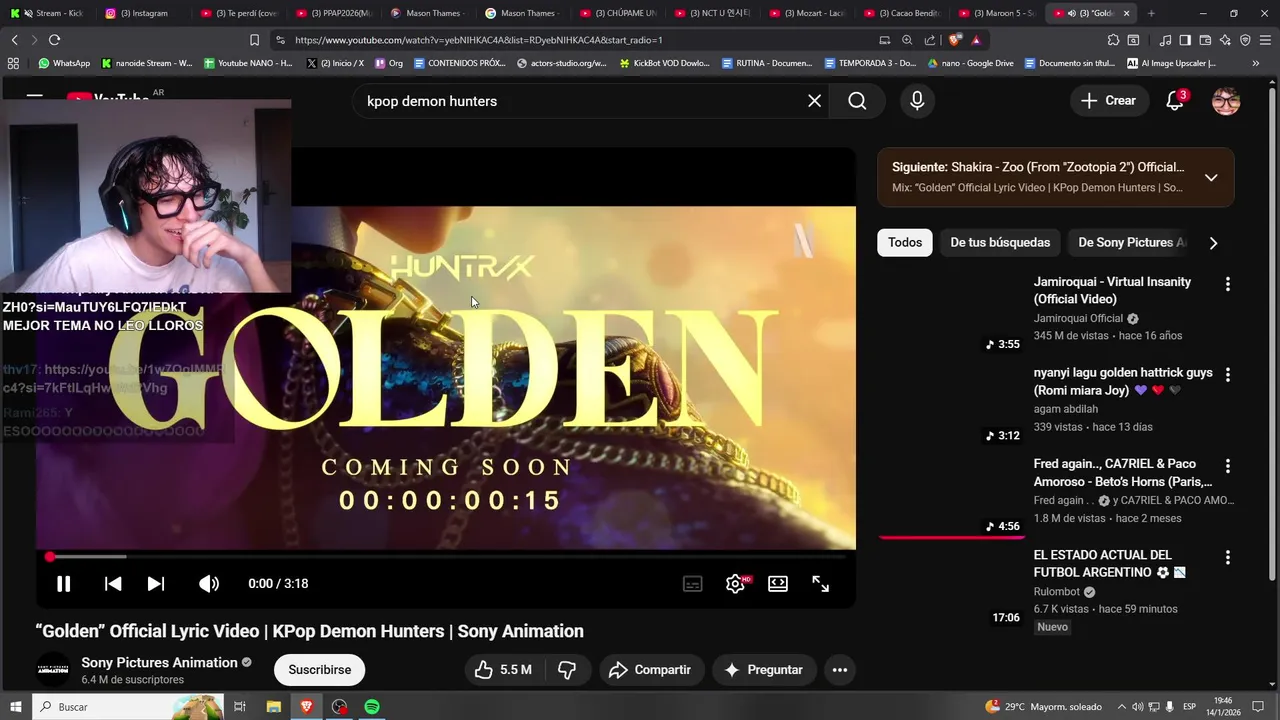The width and height of the screenshot is (1280, 720).
Task: Switch to theater mode
Action: click(x=778, y=584)
